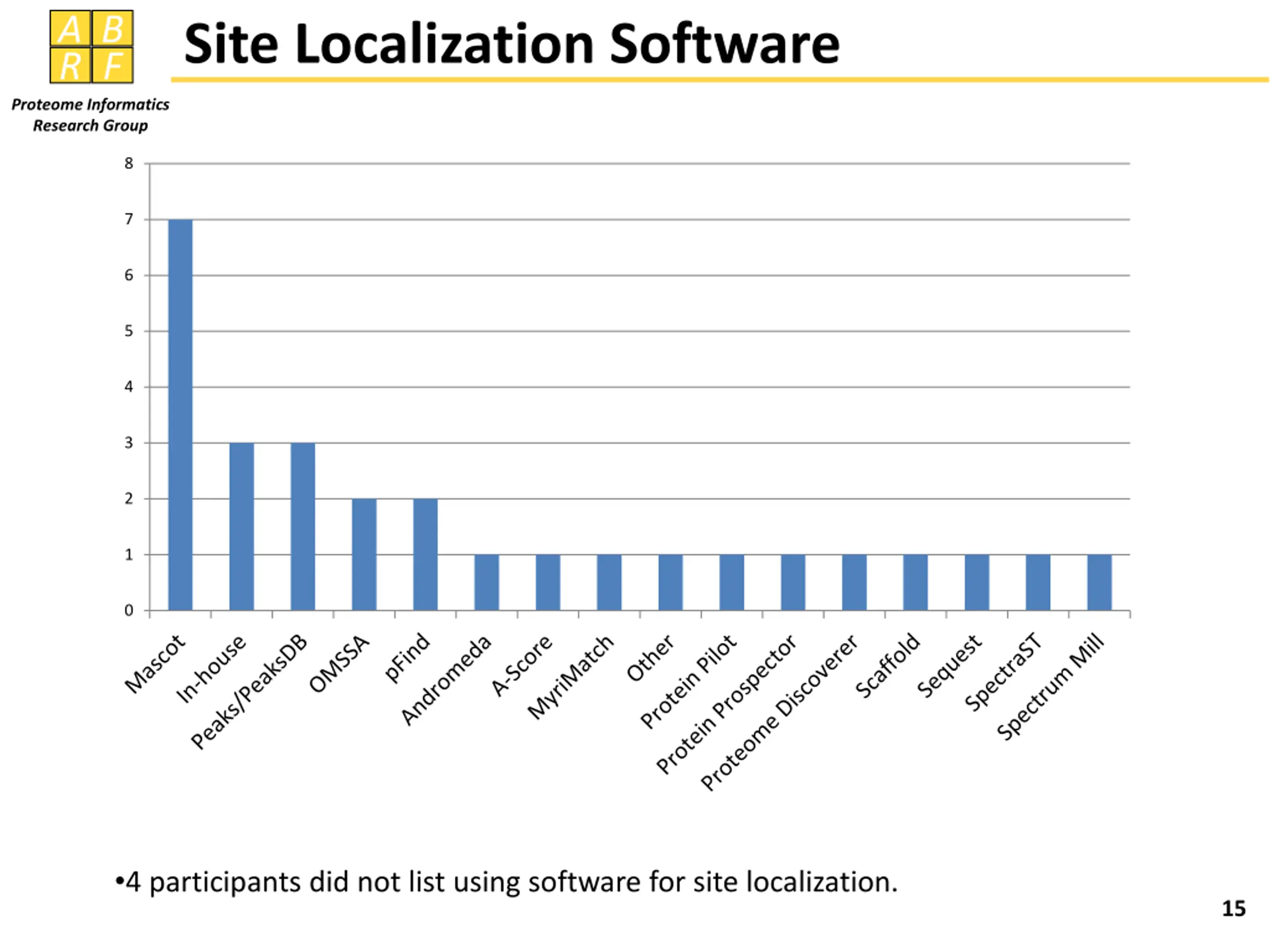Click the 'Protein Prospector' axis label
The height and width of the screenshot is (952, 1270).
point(726,704)
